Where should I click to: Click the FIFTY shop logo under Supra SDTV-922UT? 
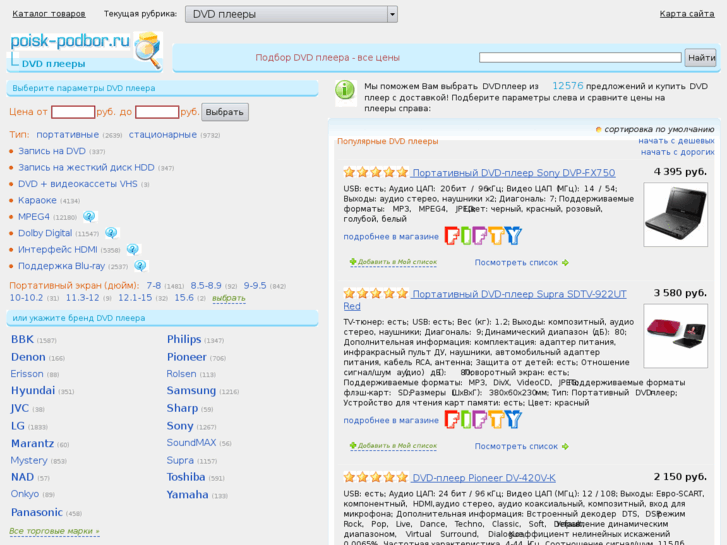pyautogui.click(x=483, y=419)
